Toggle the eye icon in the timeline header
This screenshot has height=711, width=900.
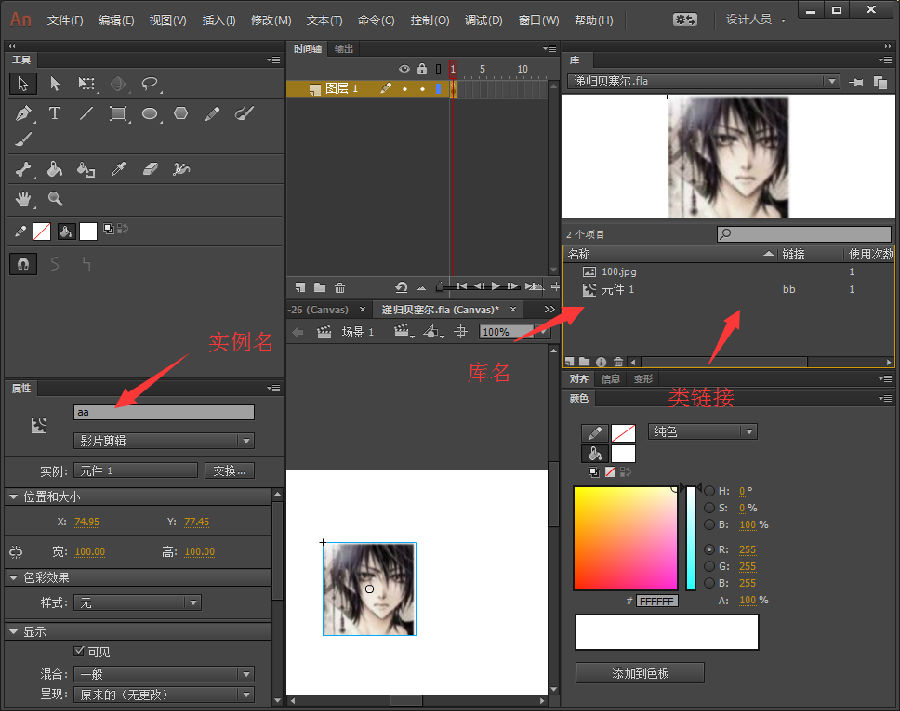(x=405, y=69)
